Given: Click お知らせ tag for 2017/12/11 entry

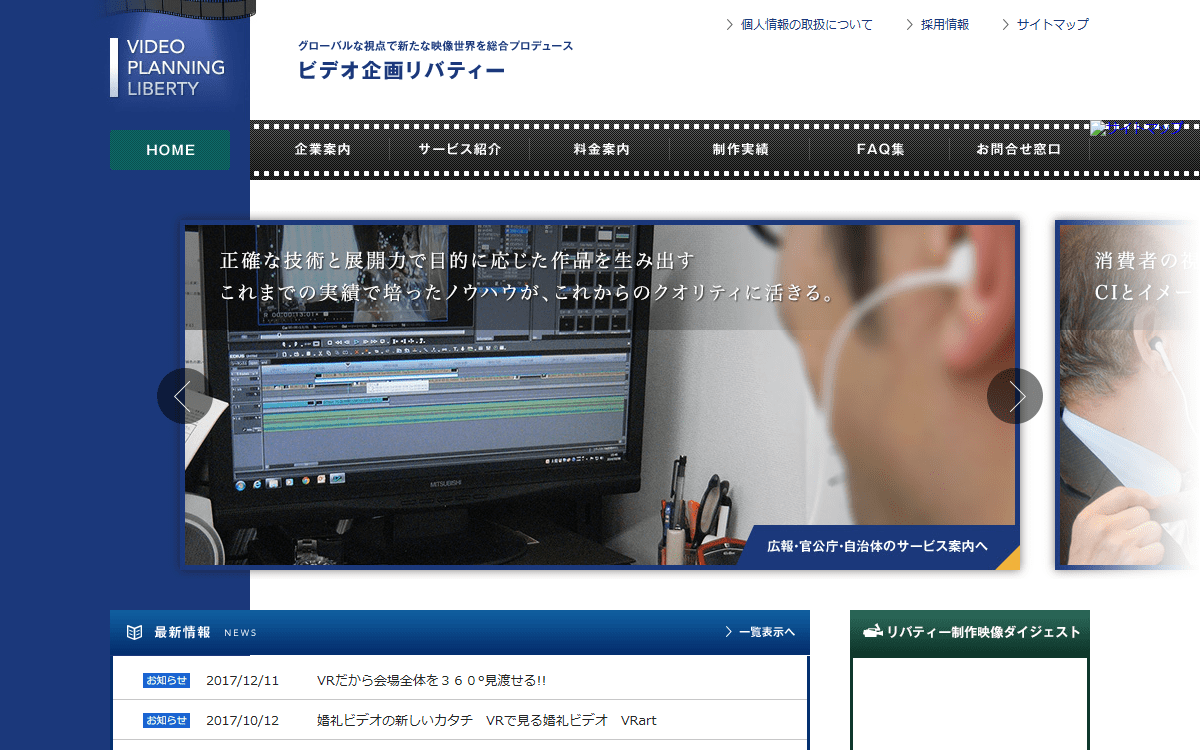Looking at the screenshot, I should [x=166, y=680].
